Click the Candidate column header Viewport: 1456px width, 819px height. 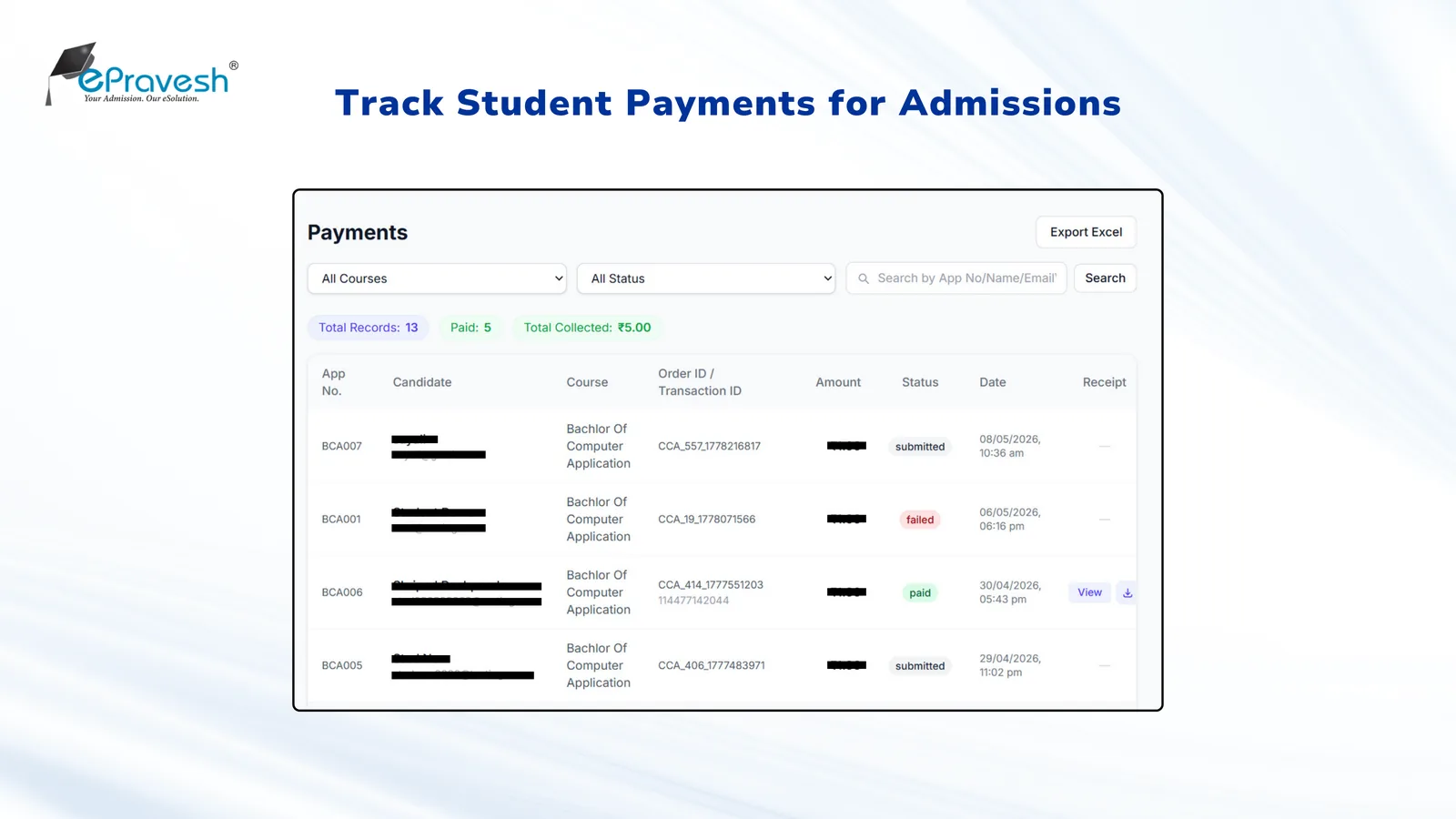(x=422, y=382)
